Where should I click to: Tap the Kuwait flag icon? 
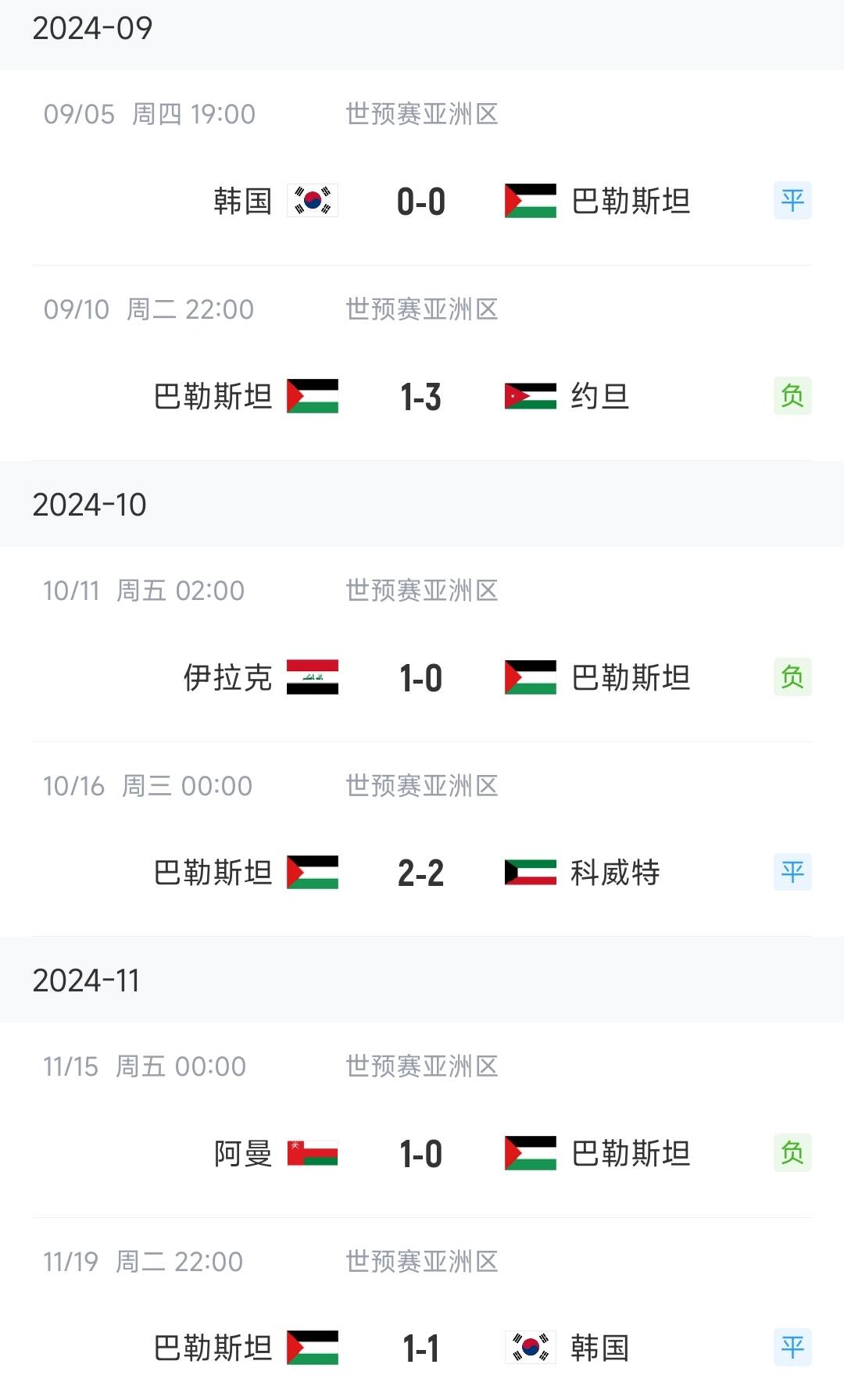pos(531,873)
